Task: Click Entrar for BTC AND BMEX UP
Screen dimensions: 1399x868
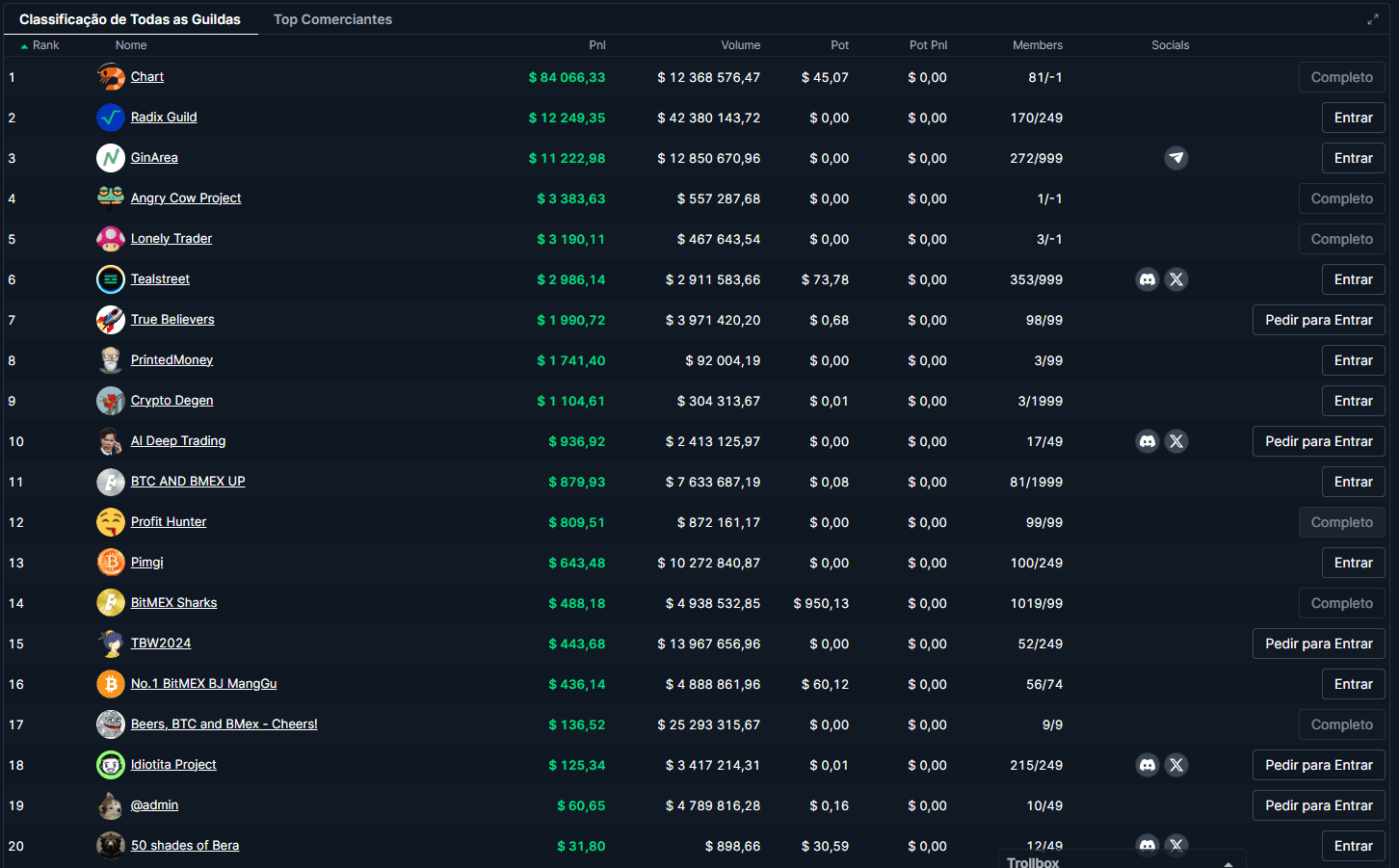Action: [x=1354, y=482]
